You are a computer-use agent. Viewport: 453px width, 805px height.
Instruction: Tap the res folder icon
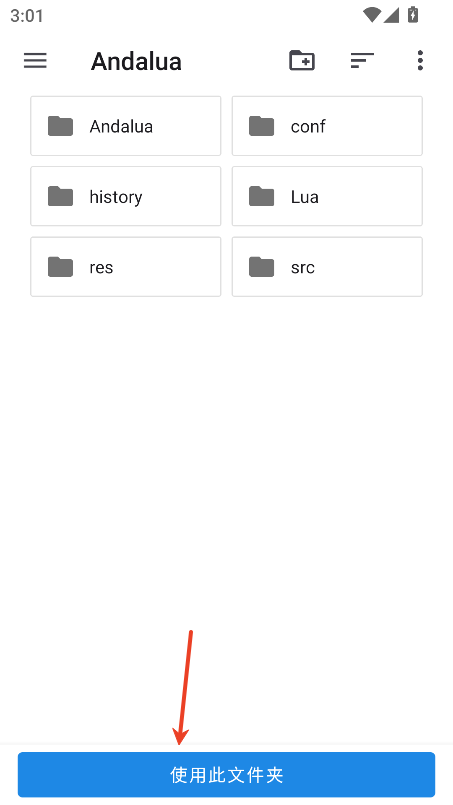click(x=61, y=266)
